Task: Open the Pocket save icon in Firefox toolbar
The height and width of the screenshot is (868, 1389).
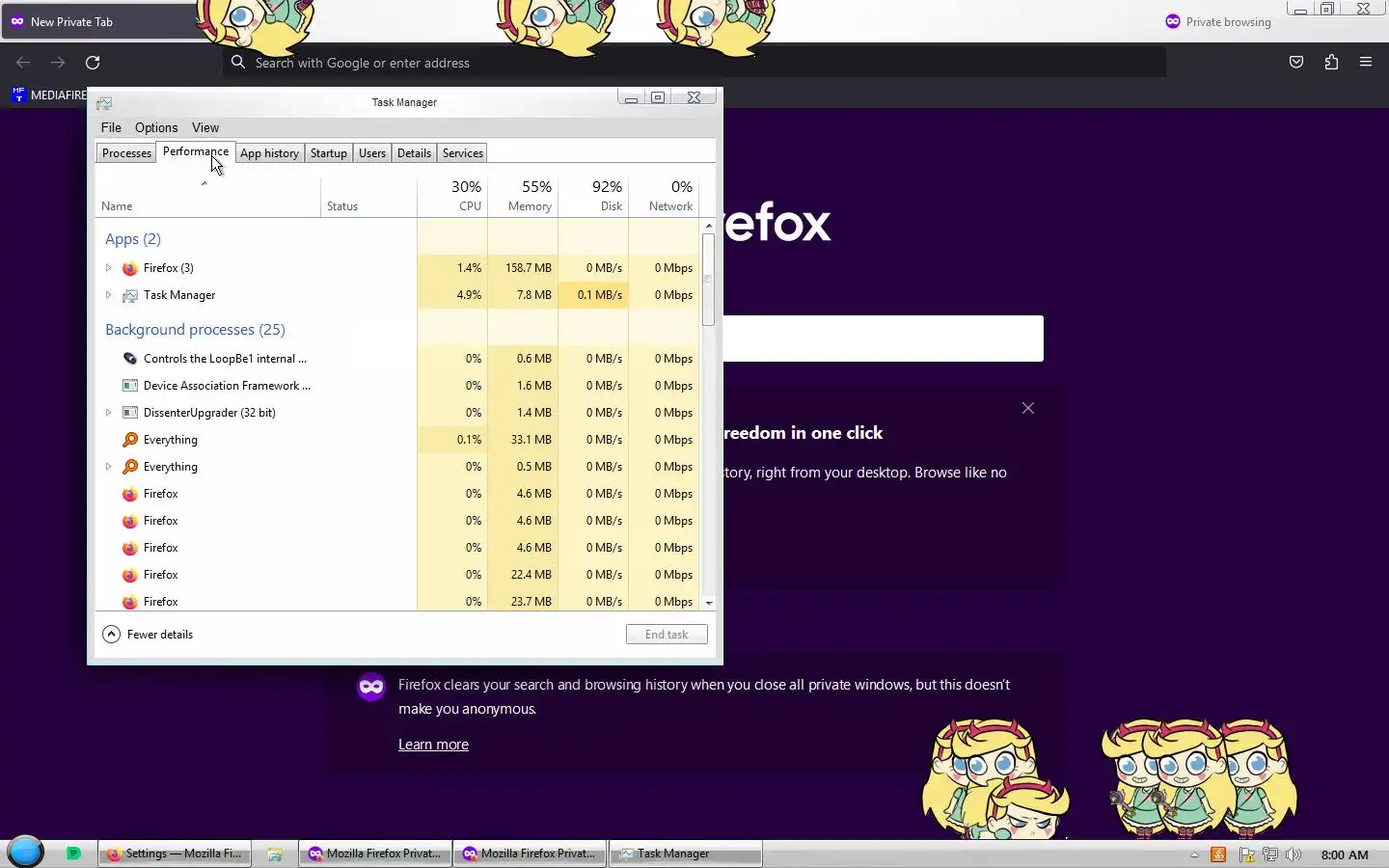Action: pos(1296,63)
